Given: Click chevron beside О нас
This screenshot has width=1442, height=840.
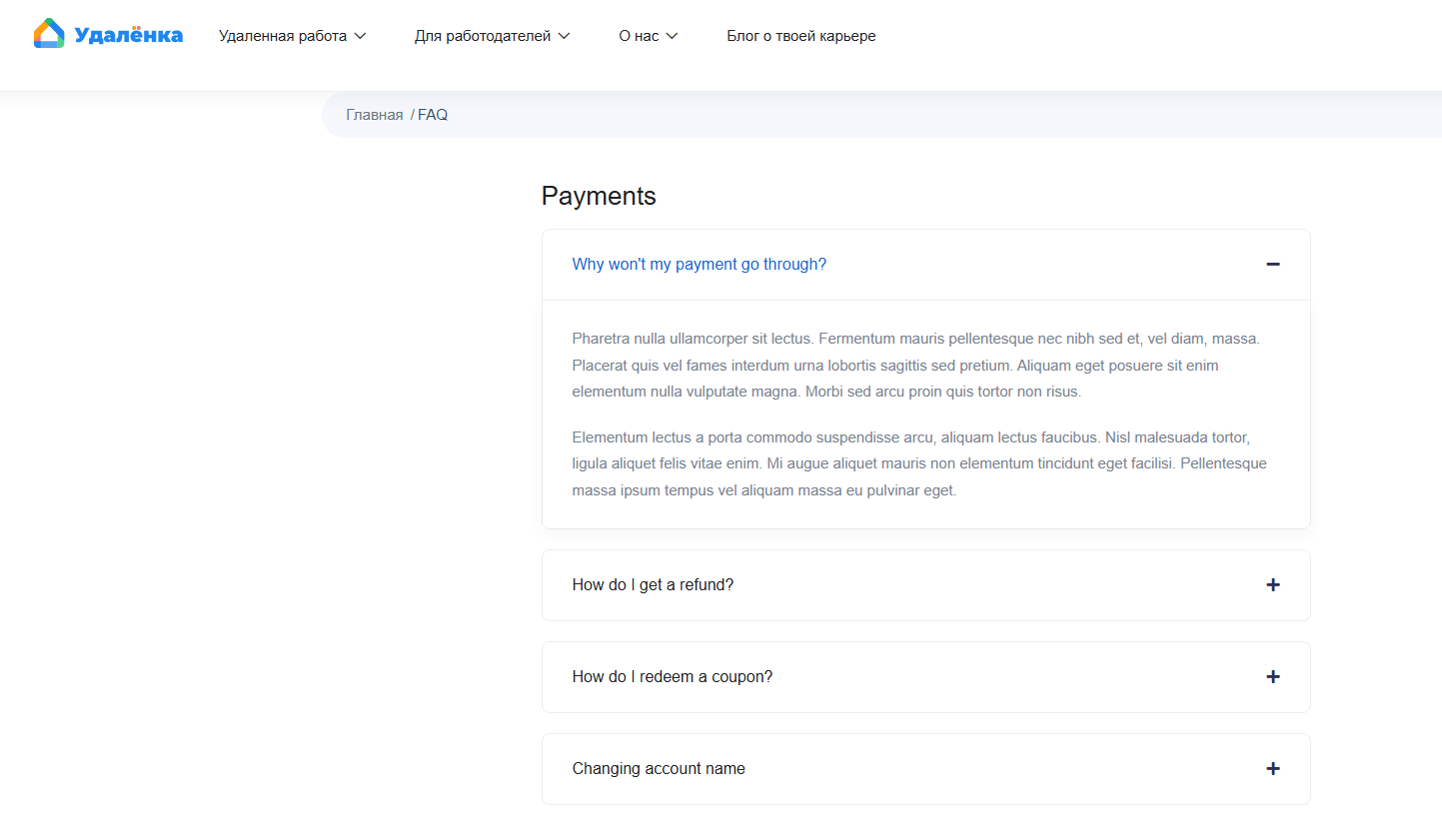Looking at the screenshot, I should pyautogui.click(x=673, y=36).
